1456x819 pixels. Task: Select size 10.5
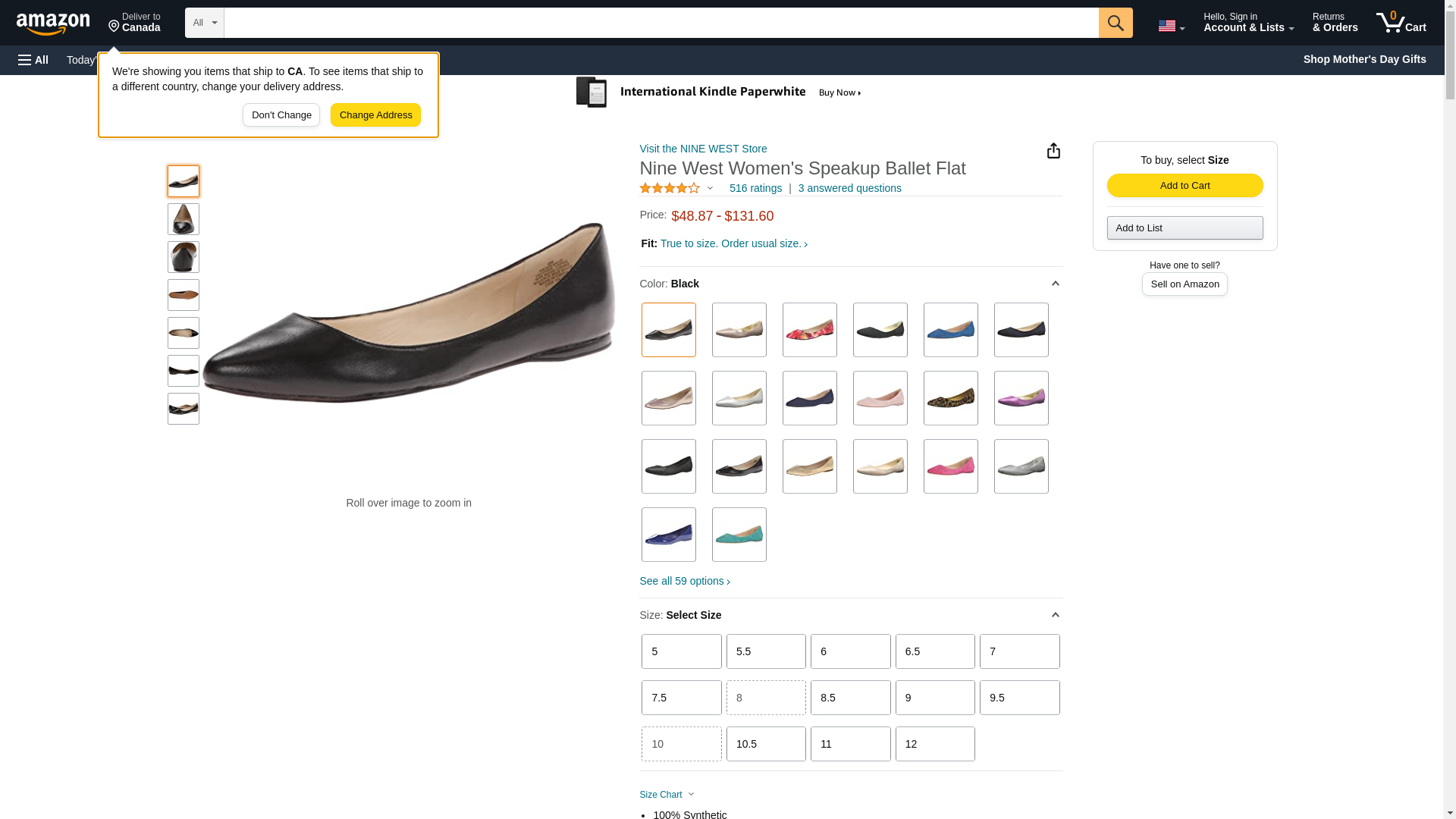(766, 744)
